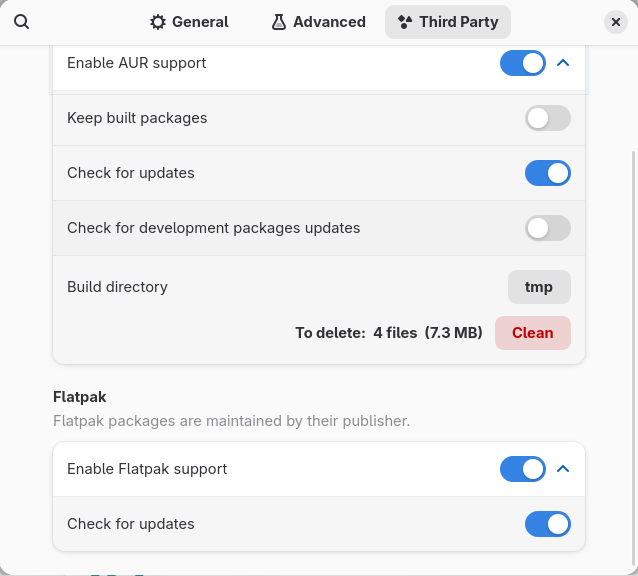
Task: Click the Third Party shapes icon
Action: [404, 22]
